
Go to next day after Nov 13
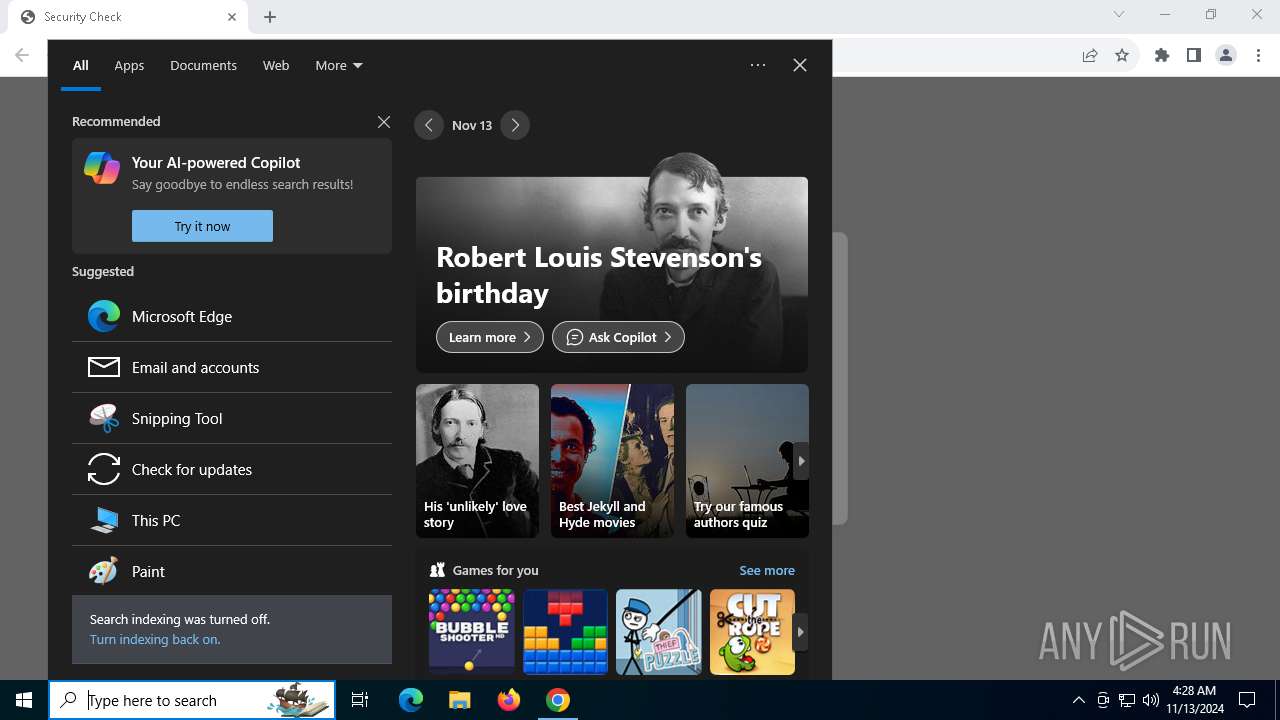coord(515,125)
